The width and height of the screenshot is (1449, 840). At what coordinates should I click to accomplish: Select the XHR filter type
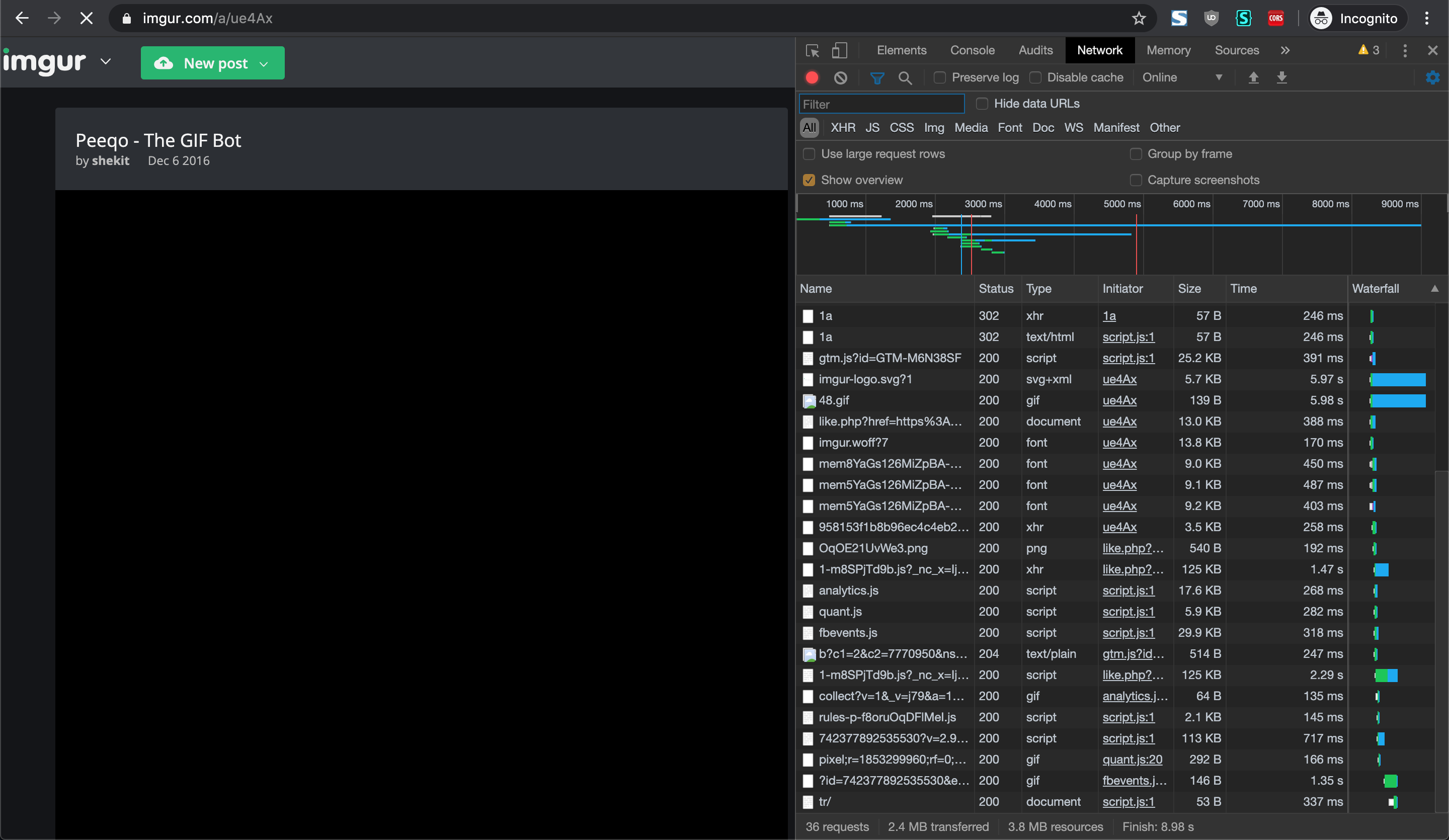(842, 128)
